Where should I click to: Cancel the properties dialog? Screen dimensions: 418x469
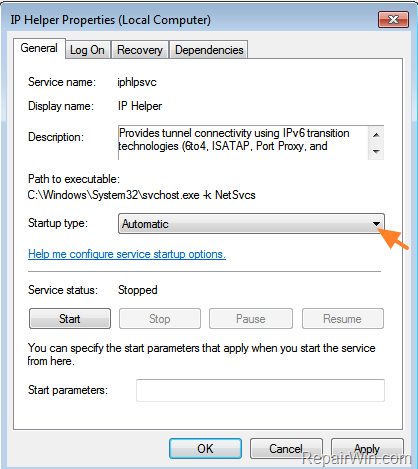[286, 449]
